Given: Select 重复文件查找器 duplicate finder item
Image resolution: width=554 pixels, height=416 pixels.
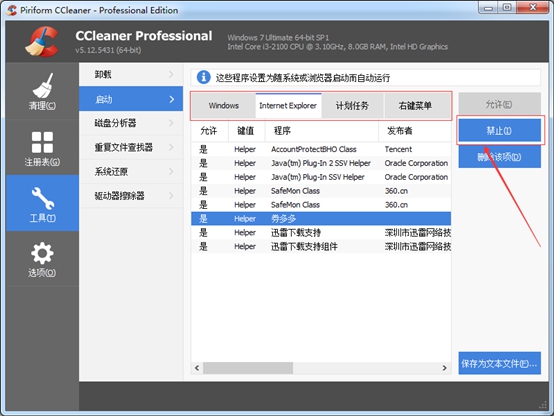Looking at the screenshot, I should pyautogui.click(x=131, y=147).
